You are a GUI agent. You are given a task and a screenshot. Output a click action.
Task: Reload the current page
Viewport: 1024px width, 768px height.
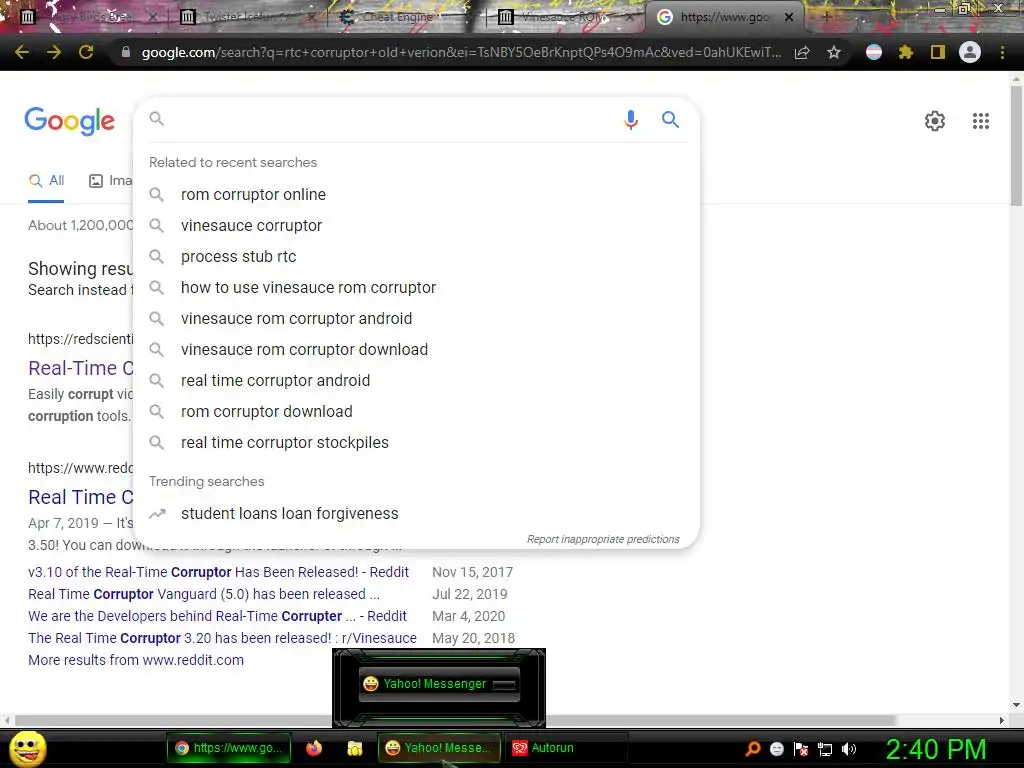pyautogui.click(x=86, y=52)
